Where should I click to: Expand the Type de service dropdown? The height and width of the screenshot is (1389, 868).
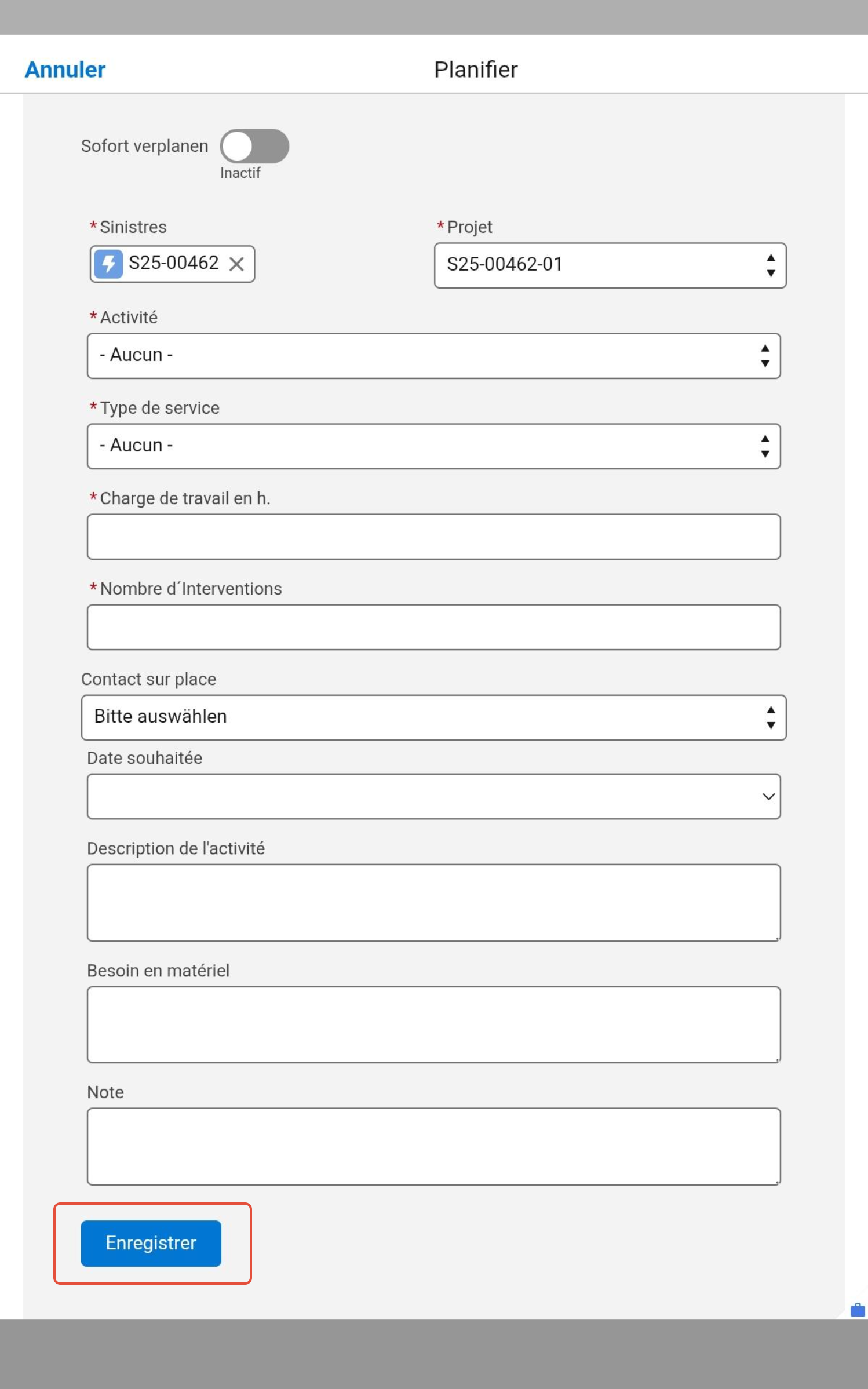click(434, 446)
